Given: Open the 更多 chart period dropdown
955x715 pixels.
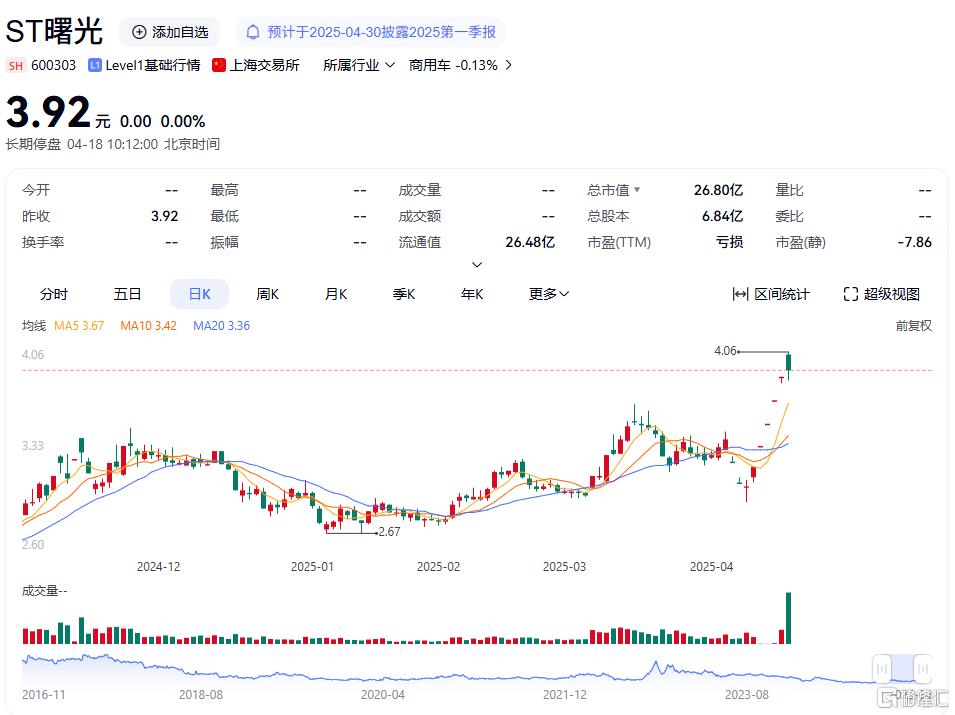Looking at the screenshot, I should [549, 294].
